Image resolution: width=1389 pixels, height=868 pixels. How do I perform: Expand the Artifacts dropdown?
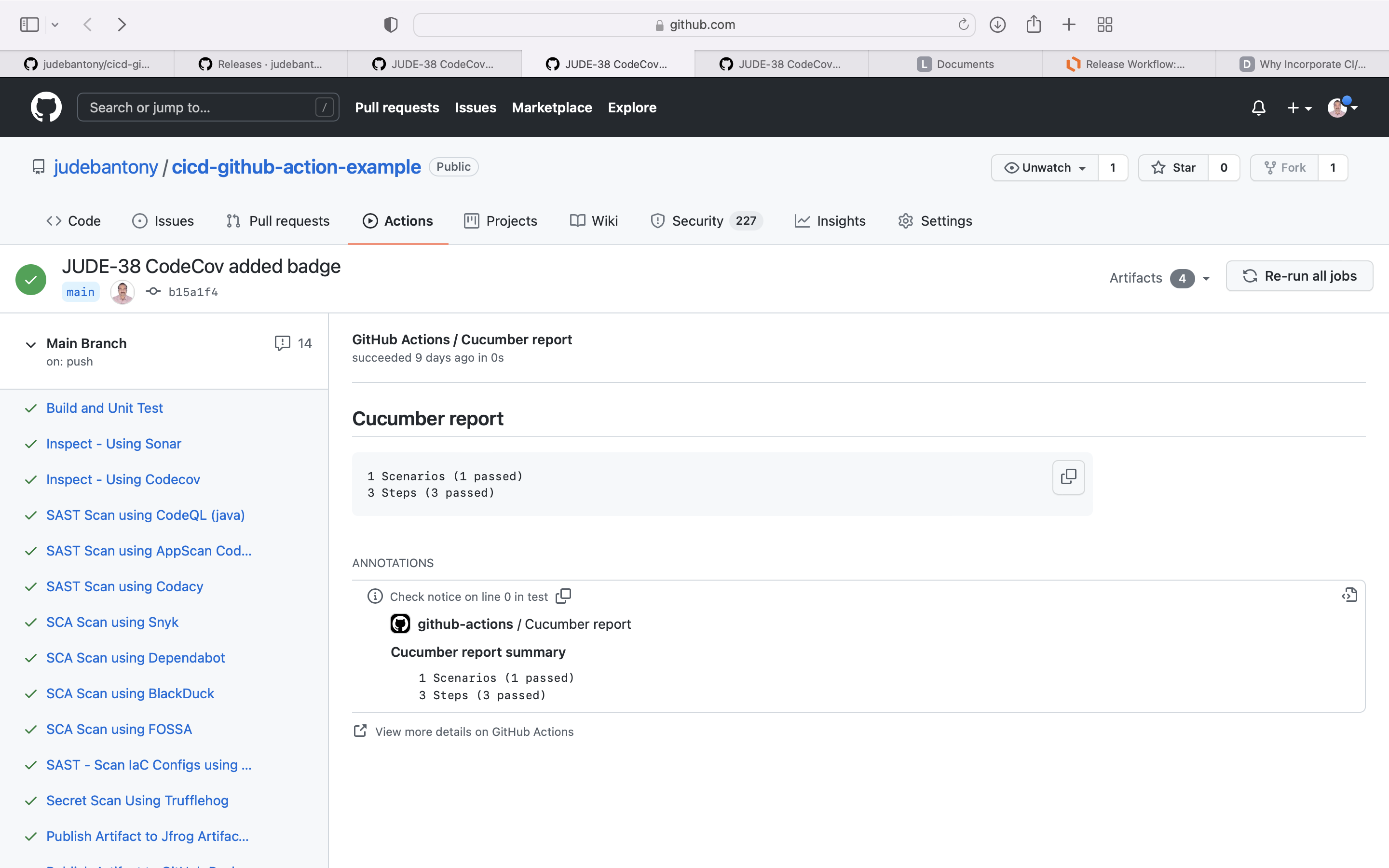pyautogui.click(x=1160, y=278)
